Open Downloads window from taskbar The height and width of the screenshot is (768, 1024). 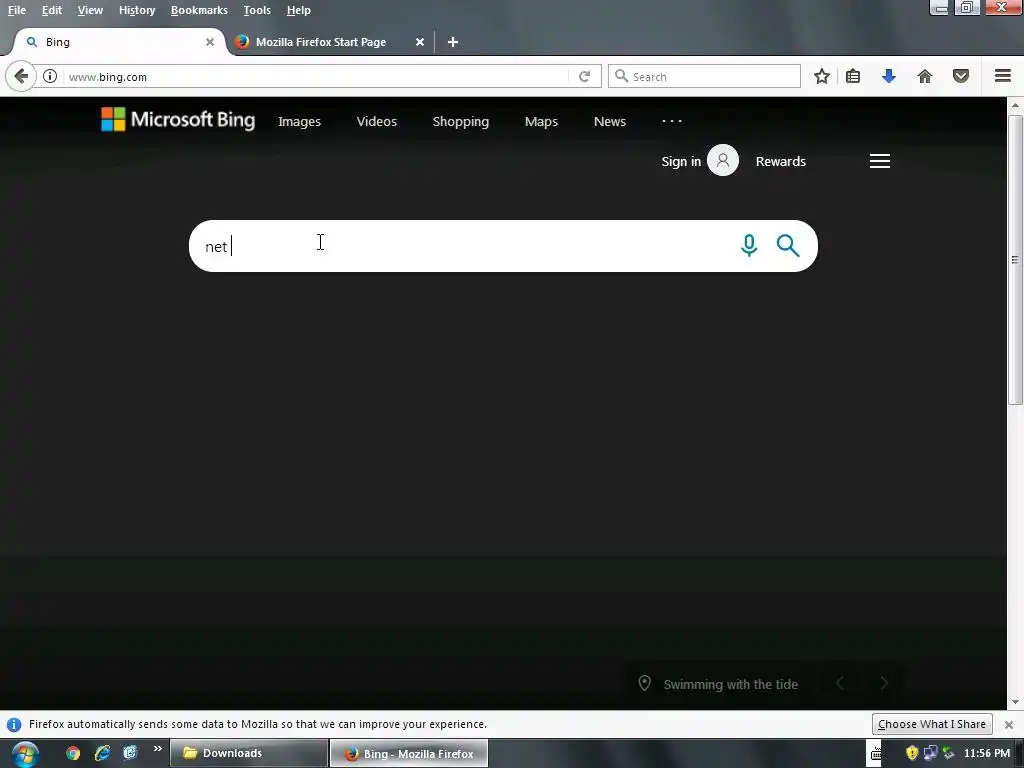pos(249,754)
